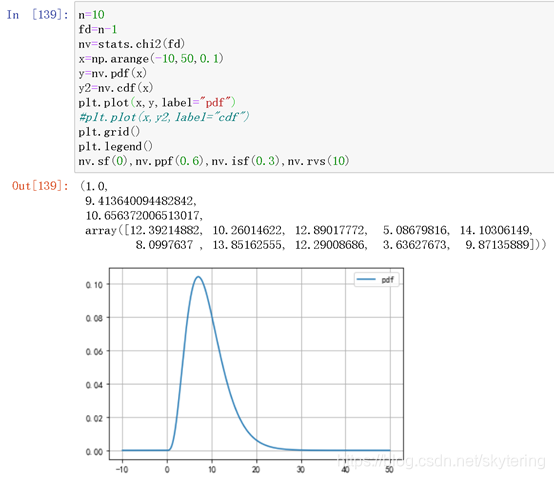This screenshot has width=554, height=479.
Task: Click array value 8.0997637
Action: pos(164,245)
